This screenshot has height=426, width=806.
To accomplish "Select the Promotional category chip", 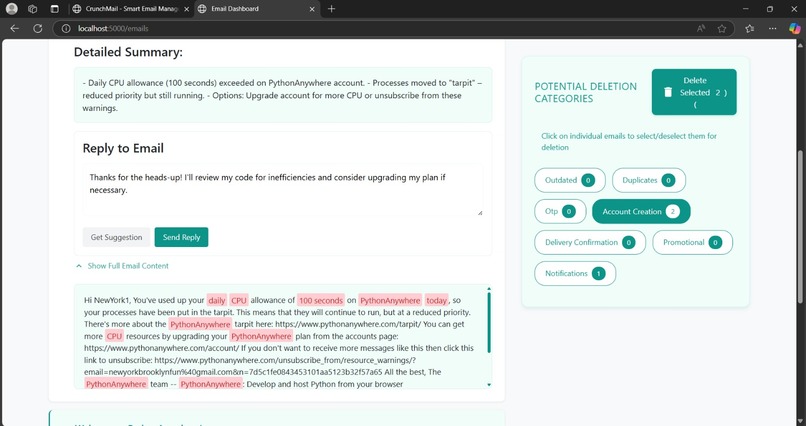I will tap(692, 243).
